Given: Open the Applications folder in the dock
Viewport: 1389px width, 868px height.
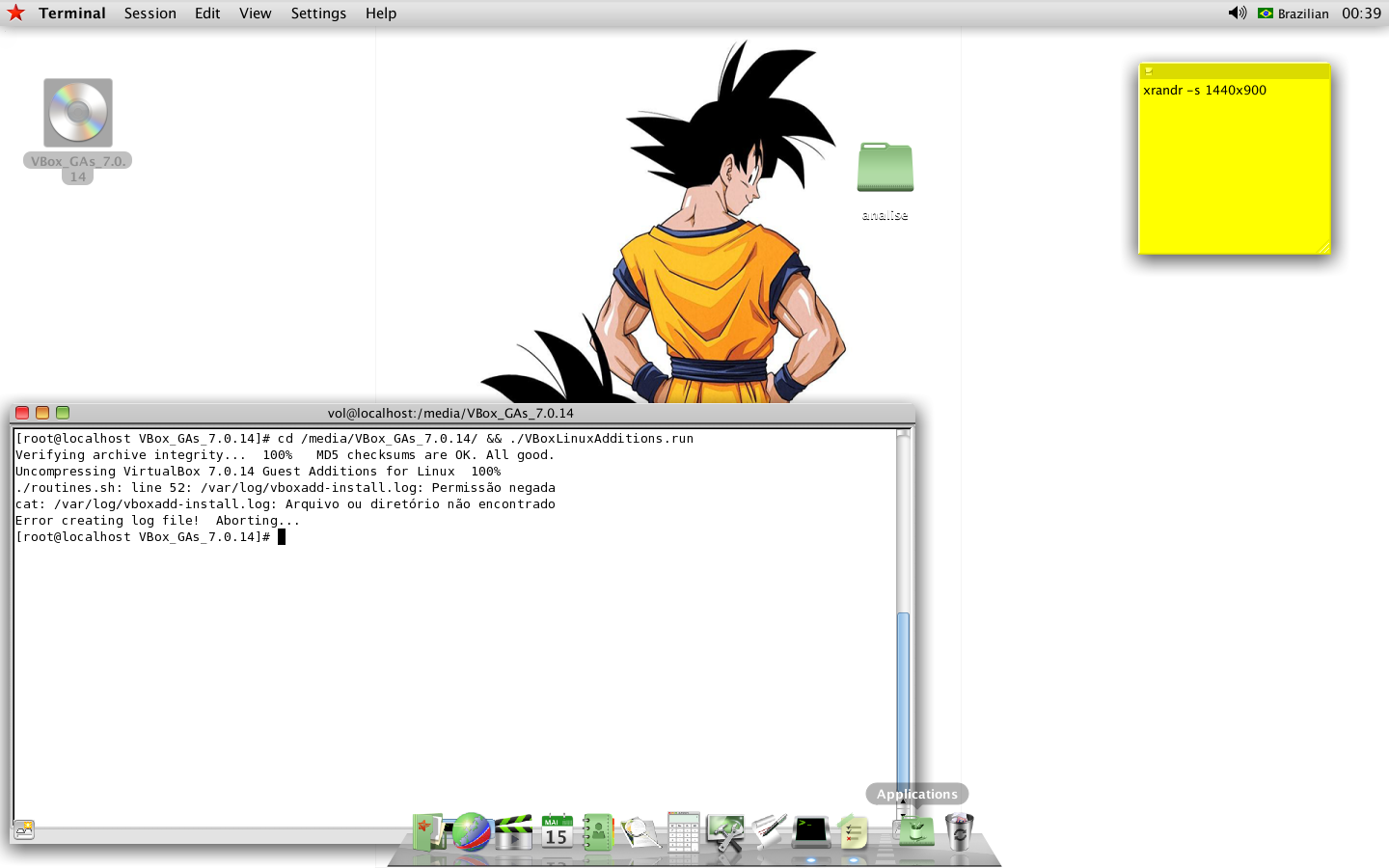Looking at the screenshot, I should tap(915, 829).
